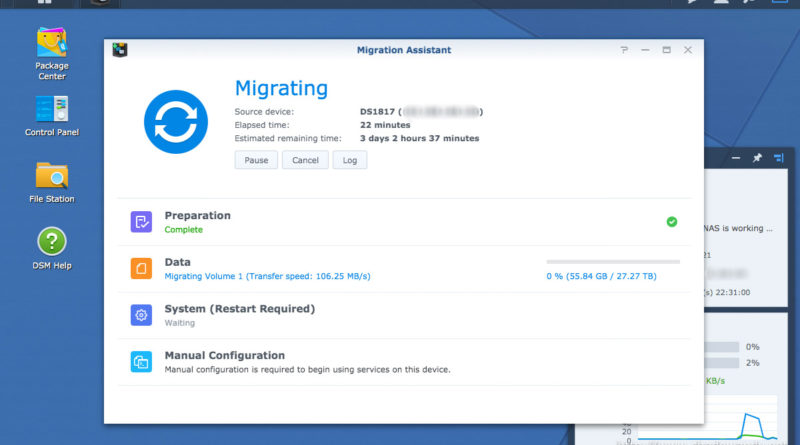Screen dimensions: 800x445
Task: Cancel the migration
Action: point(305,160)
